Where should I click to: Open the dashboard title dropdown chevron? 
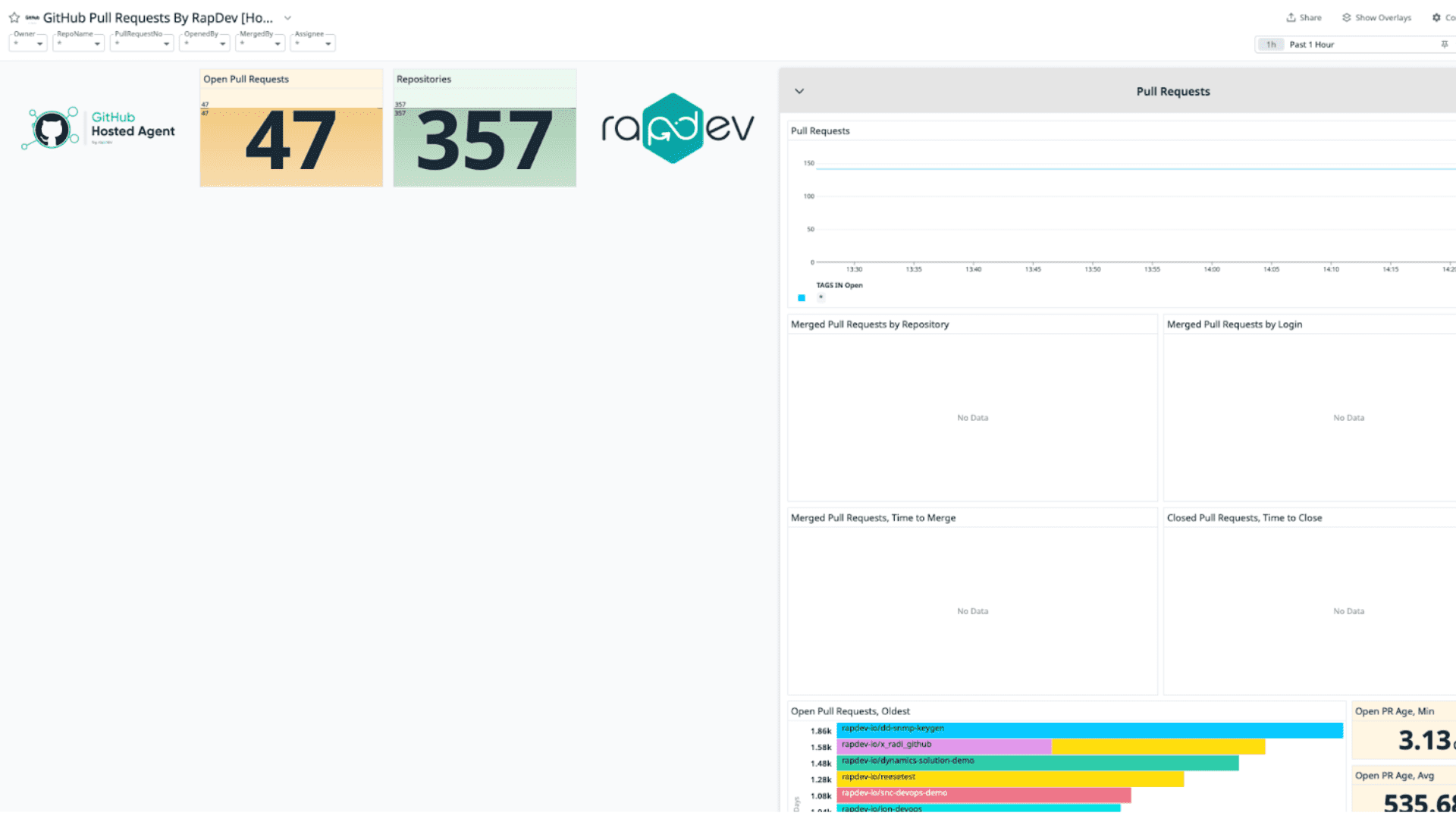click(x=287, y=17)
